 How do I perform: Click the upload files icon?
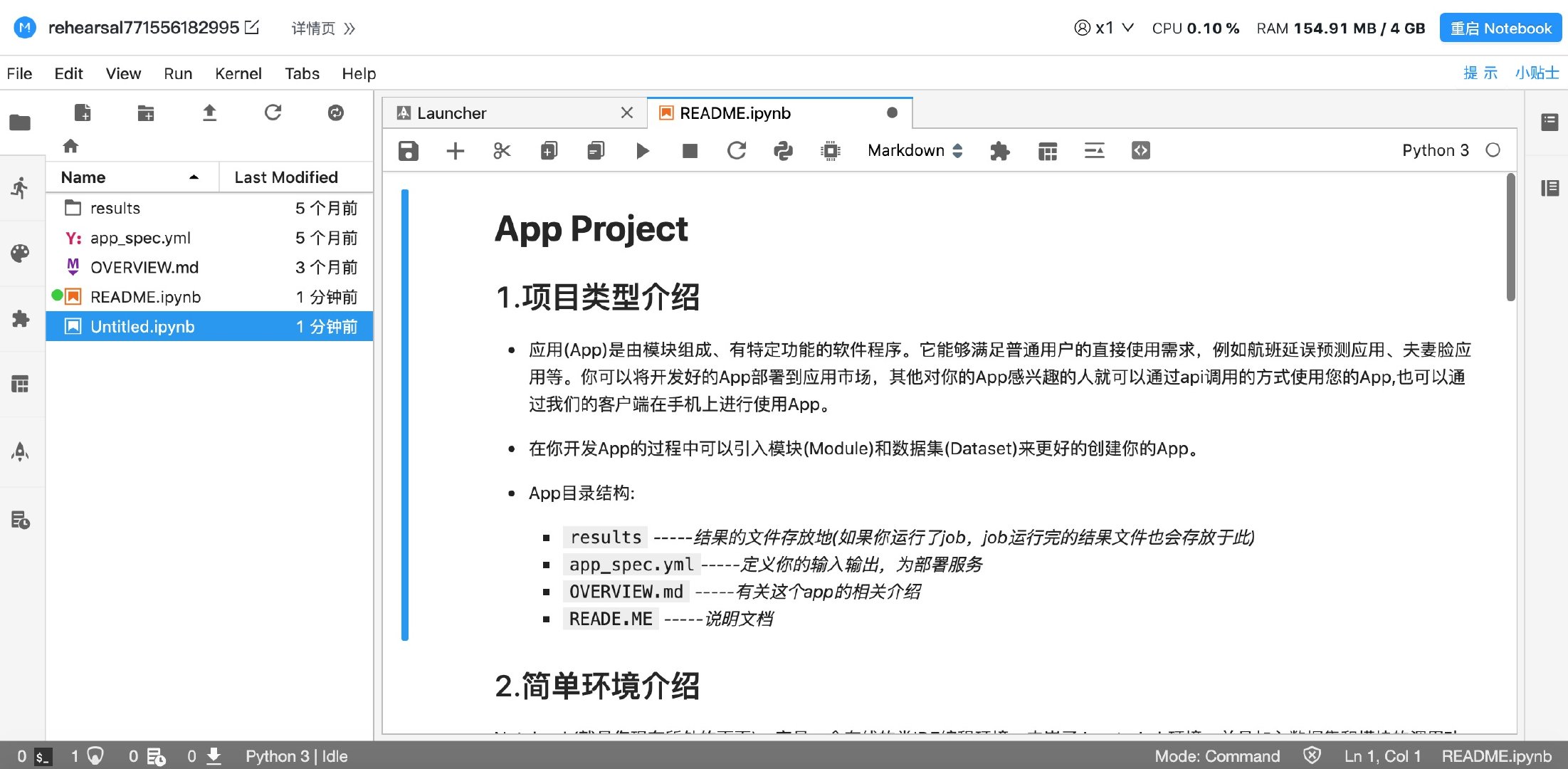209,113
